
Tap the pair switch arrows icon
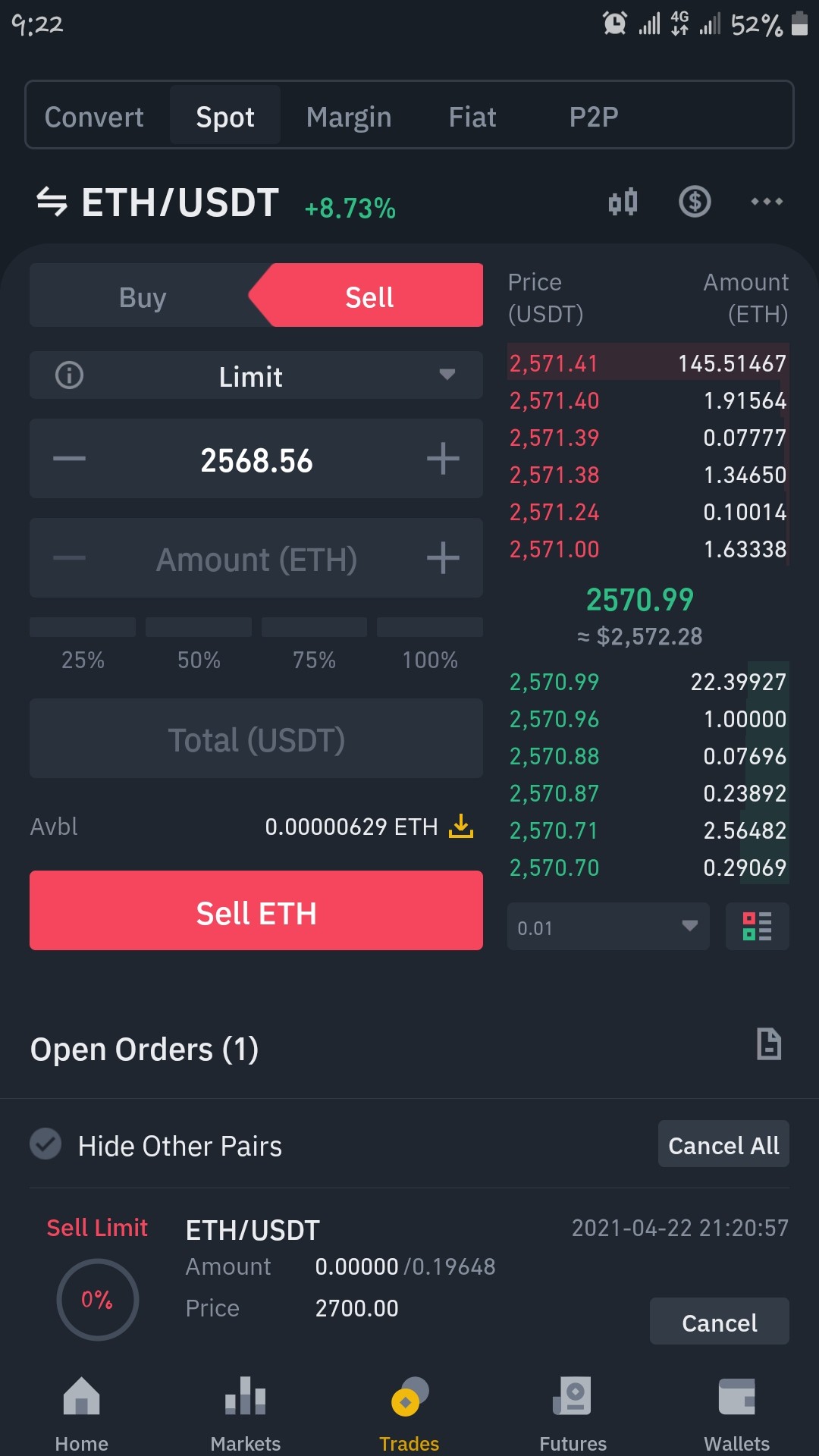pos(52,202)
